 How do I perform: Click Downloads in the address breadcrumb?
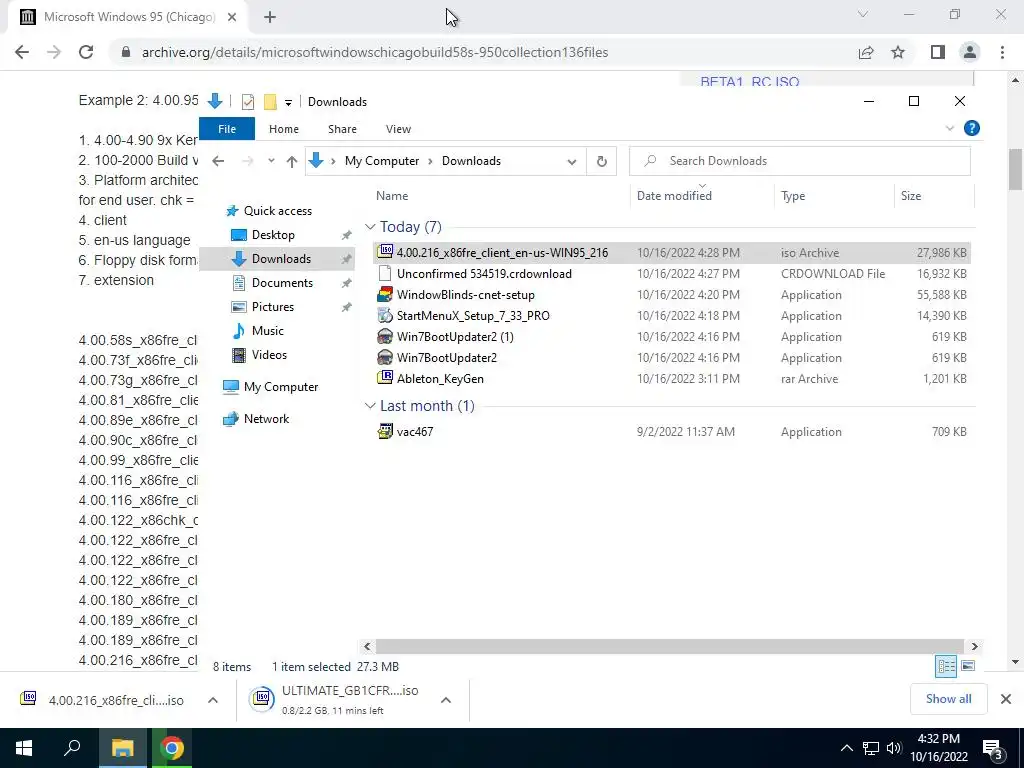pyautogui.click(x=472, y=161)
